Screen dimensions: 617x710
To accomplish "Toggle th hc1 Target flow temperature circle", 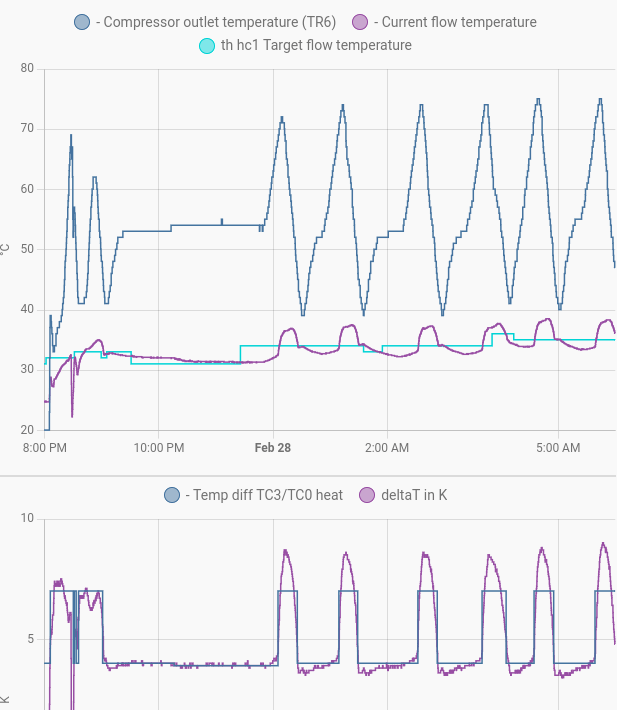I will 207,45.
